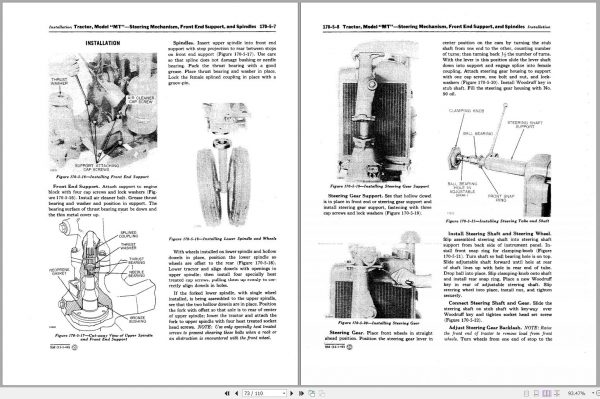This screenshot has height=399, width=600.
Task: Click the Connect Steering Shaft and Gear paragraph
Action: coord(497,311)
